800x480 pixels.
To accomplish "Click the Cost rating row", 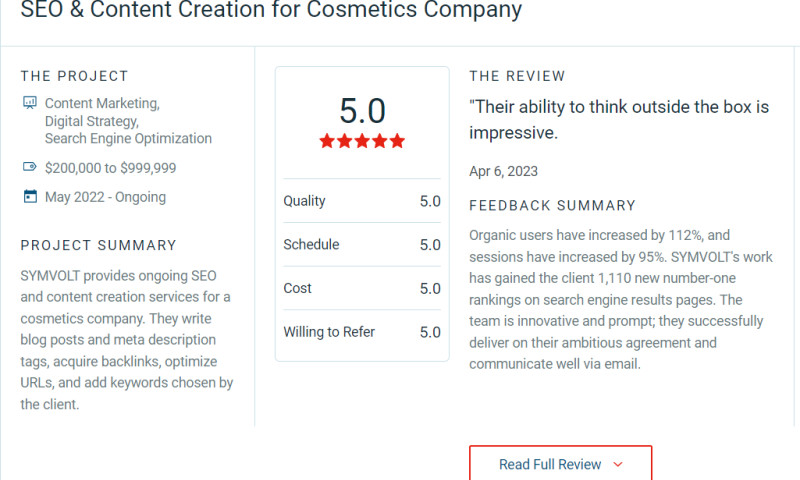I will 362,289.
